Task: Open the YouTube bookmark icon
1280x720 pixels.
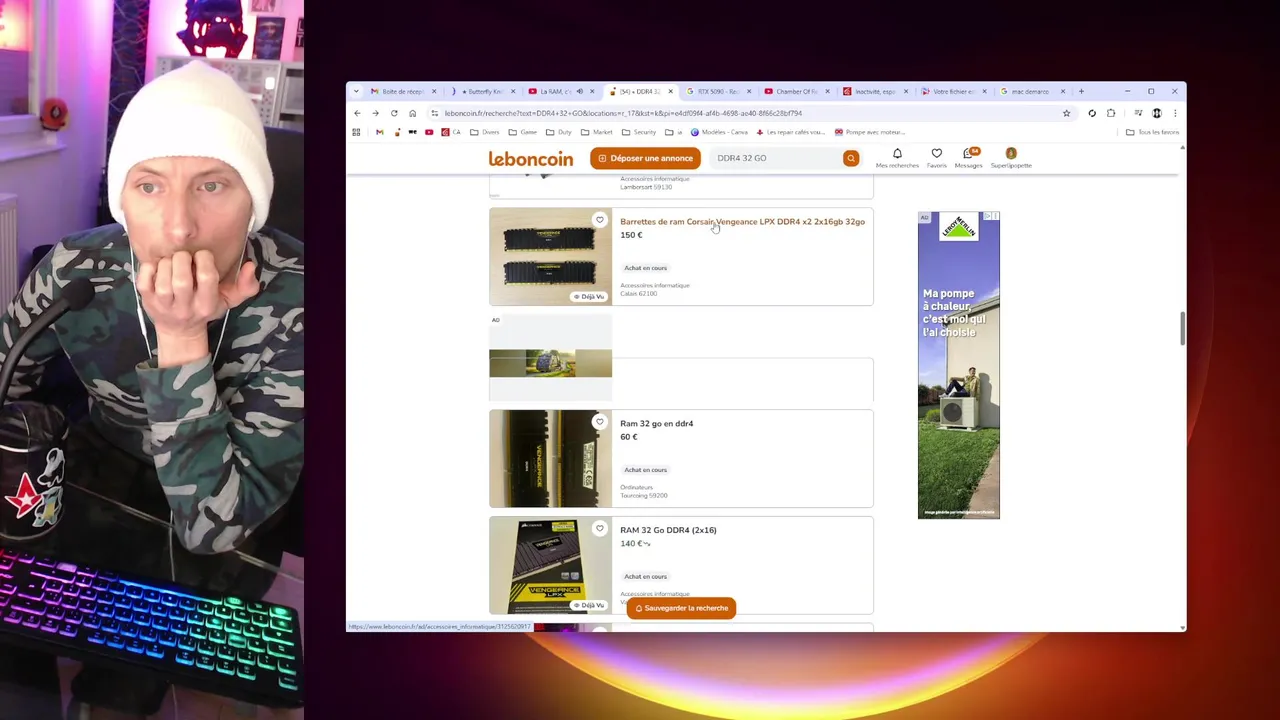Action: [x=429, y=132]
